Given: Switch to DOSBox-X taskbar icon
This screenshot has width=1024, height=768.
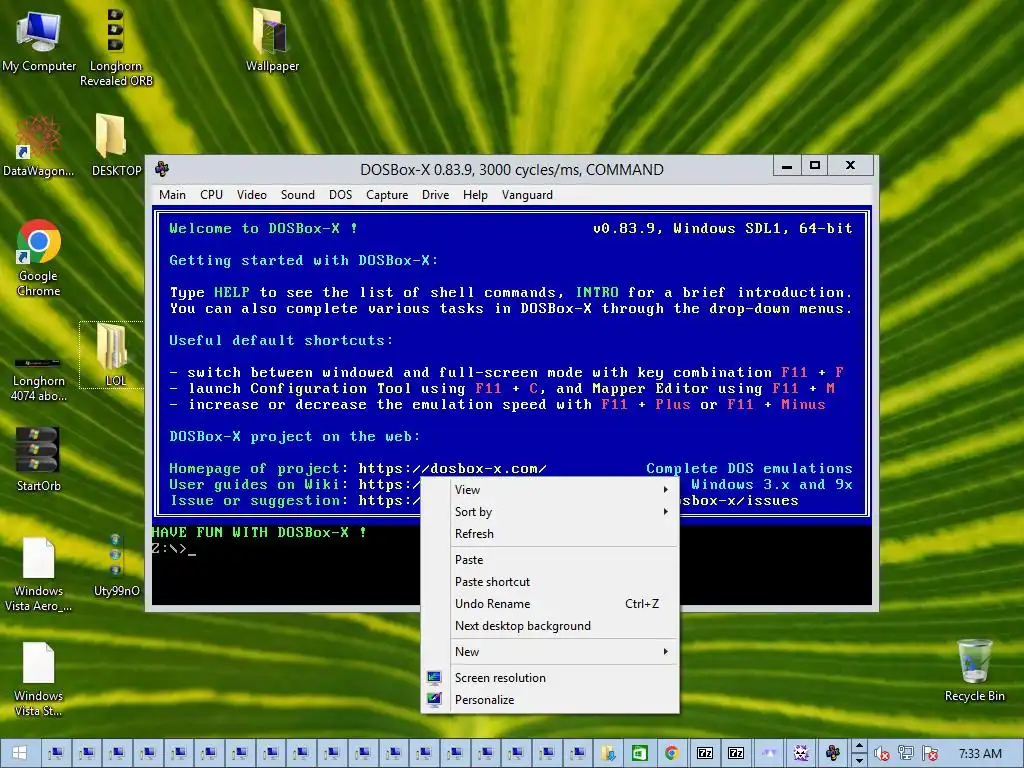Looking at the screenshot, I should 833,754.
